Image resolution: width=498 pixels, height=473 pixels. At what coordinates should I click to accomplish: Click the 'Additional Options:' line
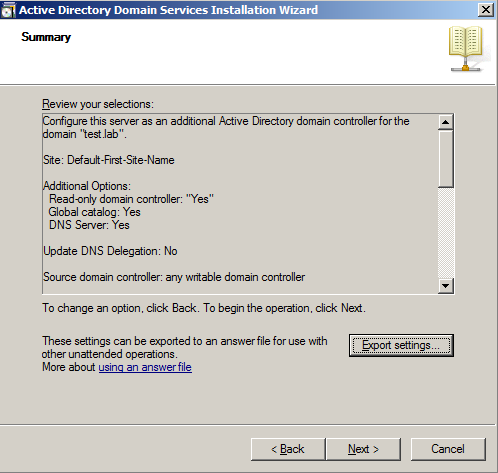(x=87, y=186)
